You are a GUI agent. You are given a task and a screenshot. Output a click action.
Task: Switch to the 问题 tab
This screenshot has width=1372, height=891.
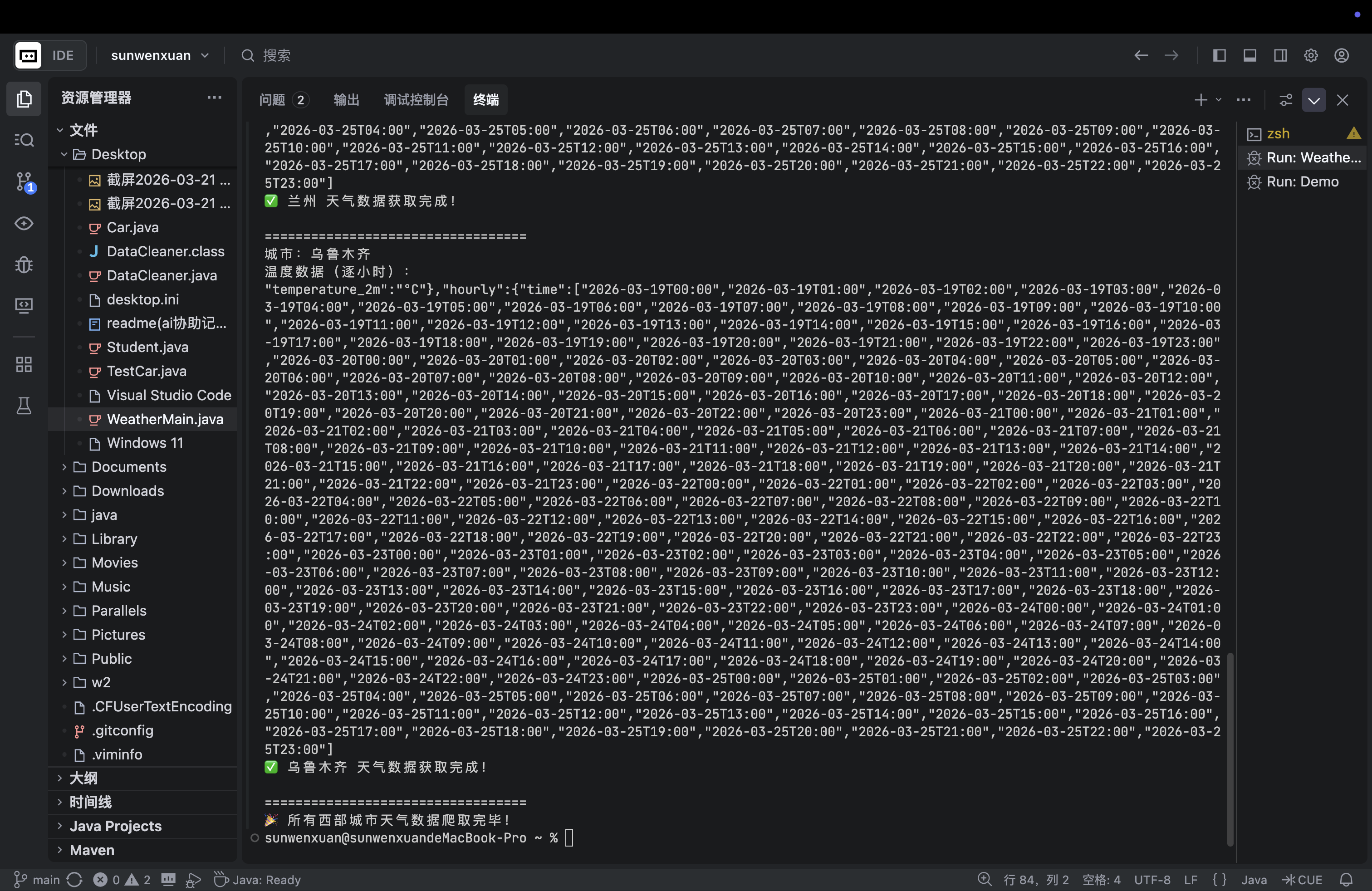[x=272, y=100]
